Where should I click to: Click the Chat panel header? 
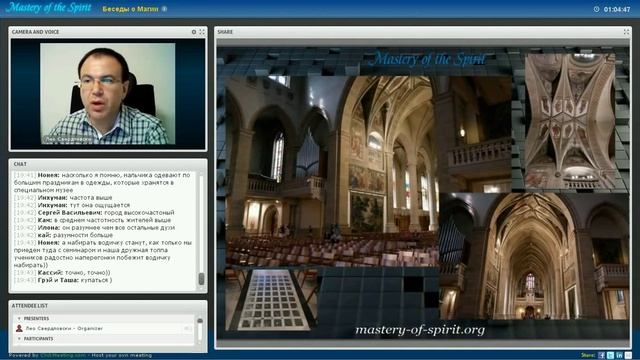point(108,164)
